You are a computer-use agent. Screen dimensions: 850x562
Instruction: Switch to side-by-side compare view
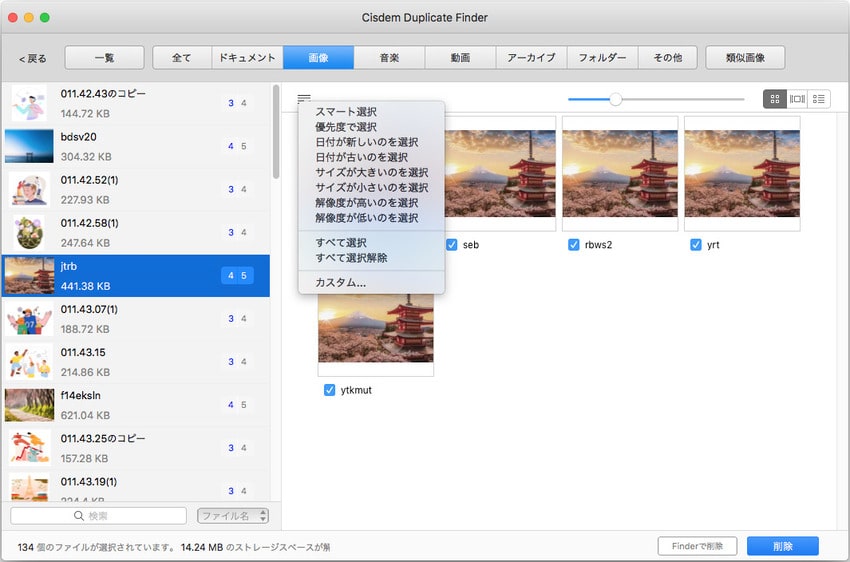[797, 99]
